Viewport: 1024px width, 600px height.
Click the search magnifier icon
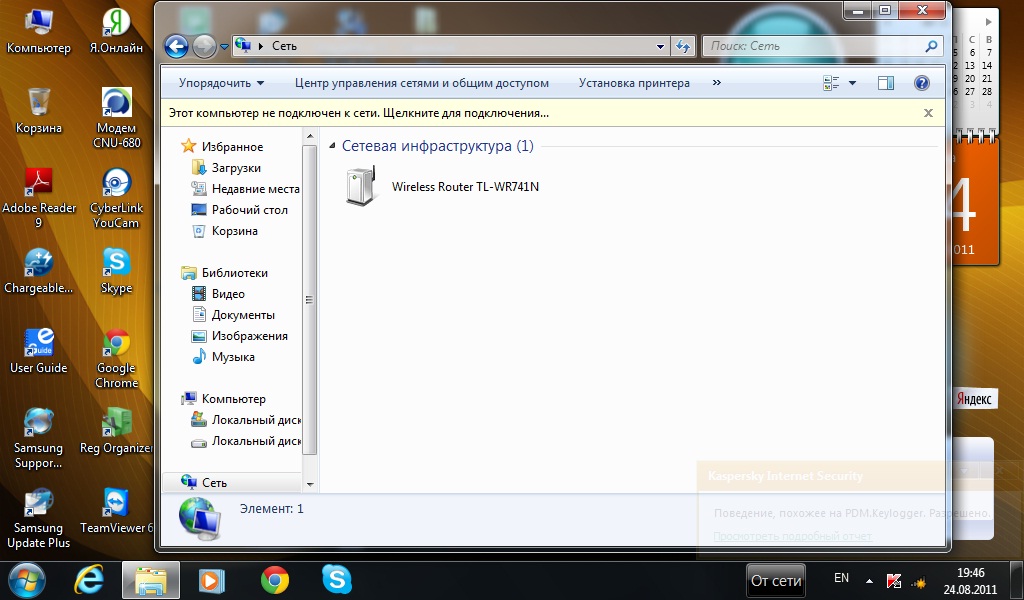pos(931,46)
